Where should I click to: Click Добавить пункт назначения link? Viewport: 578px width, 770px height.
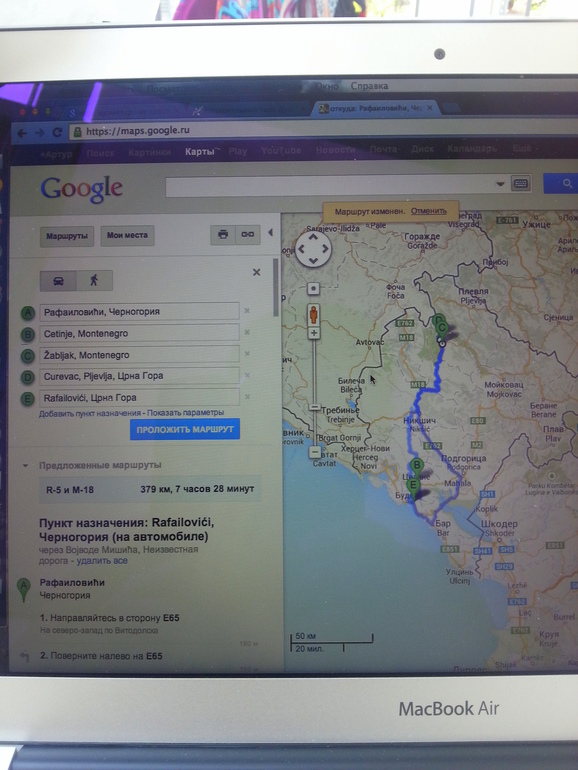pos(90,413)
